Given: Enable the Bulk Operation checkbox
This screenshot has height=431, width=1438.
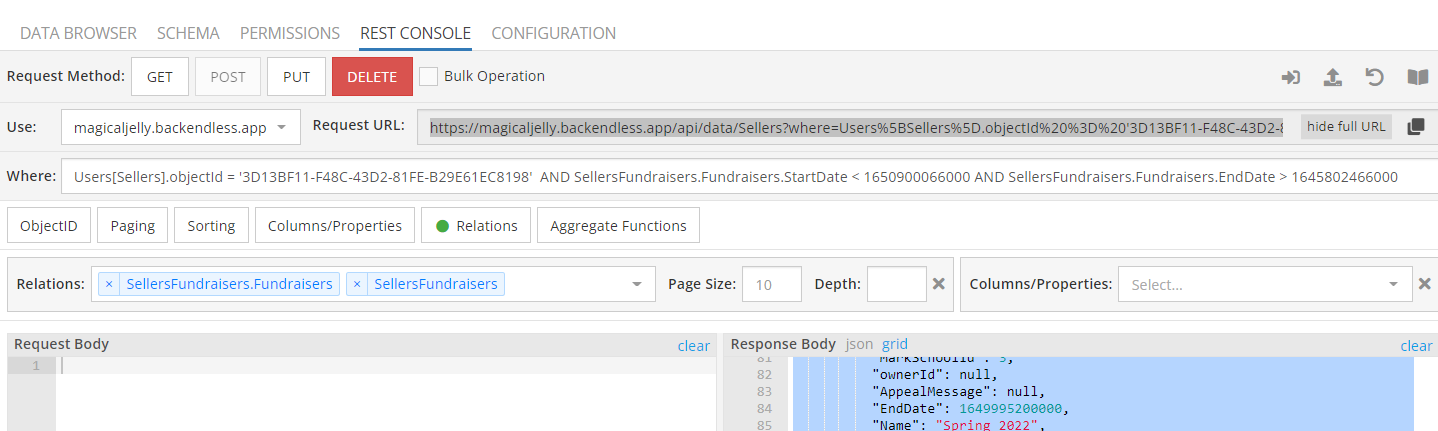Looking at the screenshot, I should click(428, 76).
